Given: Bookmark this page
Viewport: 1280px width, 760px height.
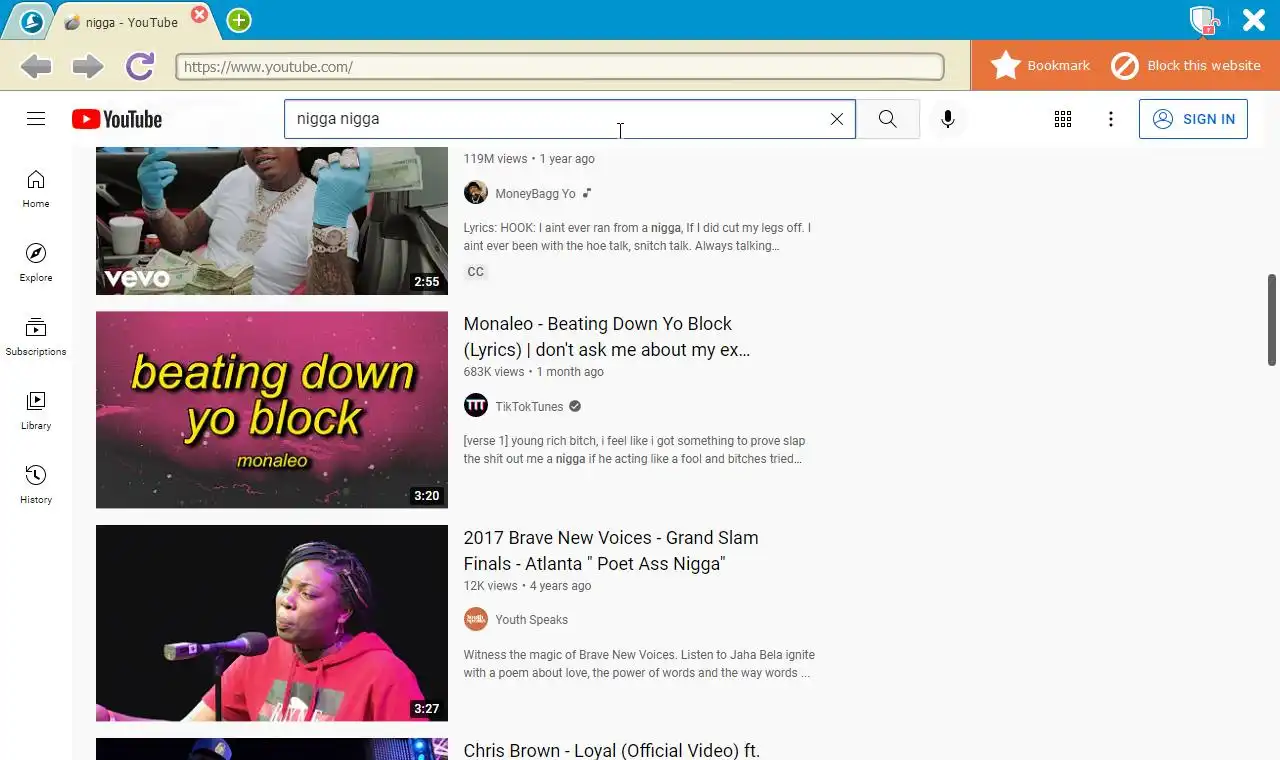Looking at the screenshot, I should point(1040,66).
